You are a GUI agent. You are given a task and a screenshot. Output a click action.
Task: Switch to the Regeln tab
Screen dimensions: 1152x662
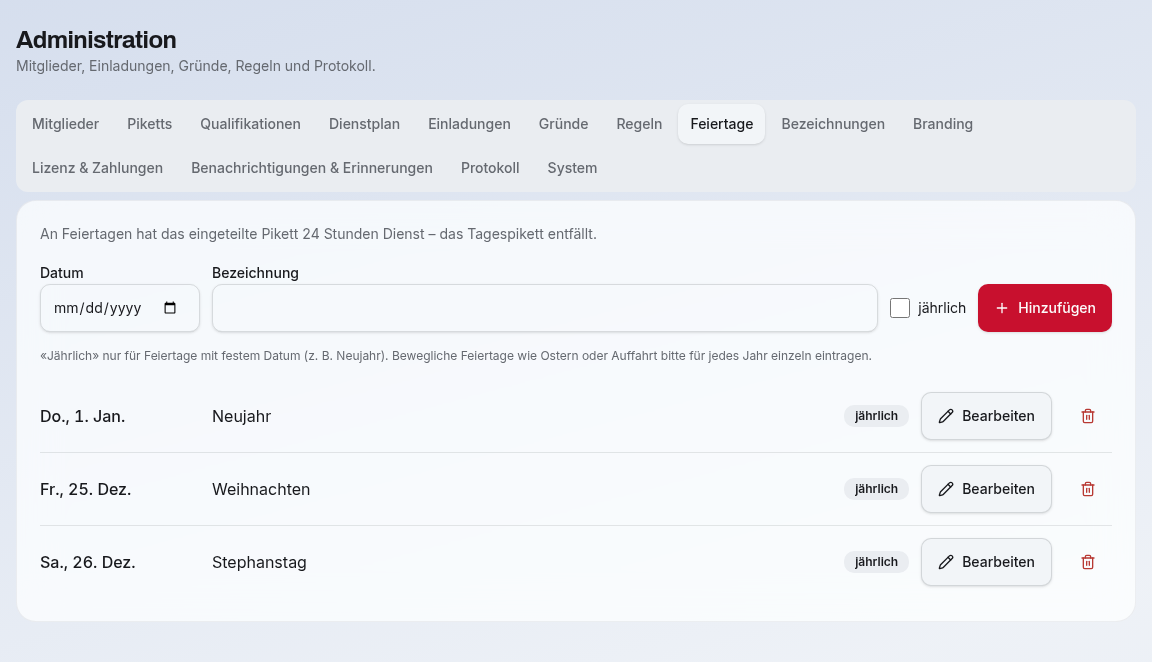point(639,124)
